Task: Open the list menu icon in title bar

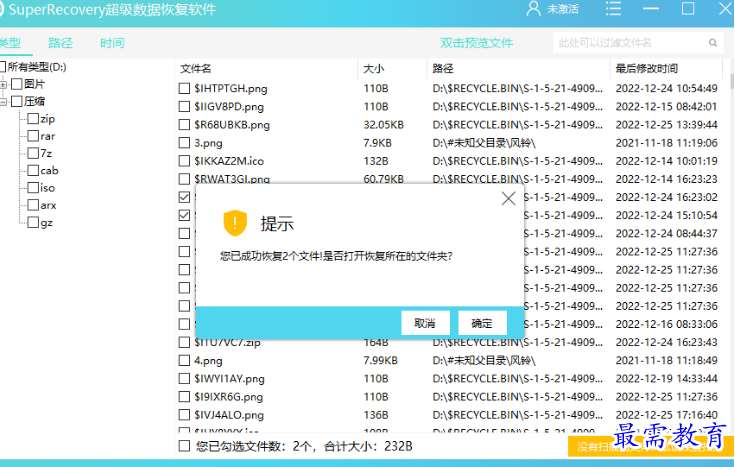Action: tap(613, 8)
